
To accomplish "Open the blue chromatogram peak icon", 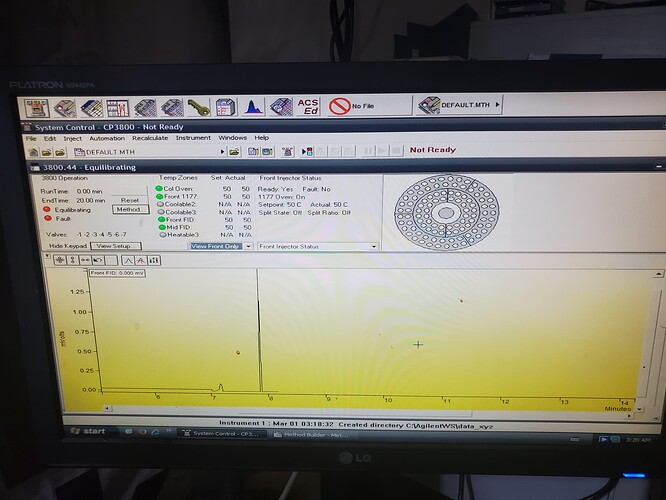I will pyautogui.click(x=253, y=107).
